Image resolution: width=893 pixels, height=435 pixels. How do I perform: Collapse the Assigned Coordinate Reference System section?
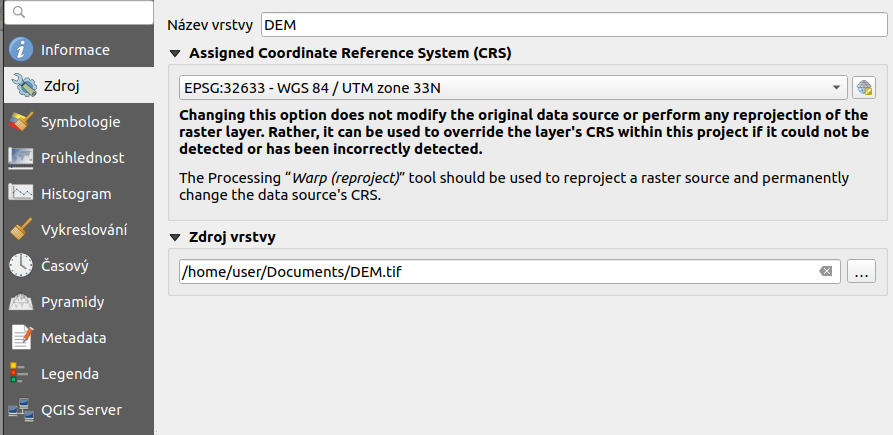(x=175, y=54)
